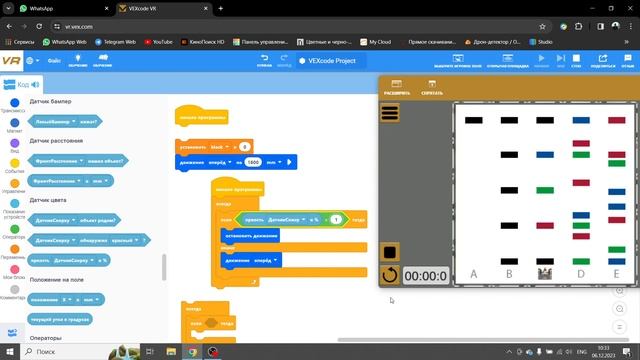This screenshot has height=360, width=640.
Task: Click the 'остановить движение' block
Action: click(x=251, y=236)
